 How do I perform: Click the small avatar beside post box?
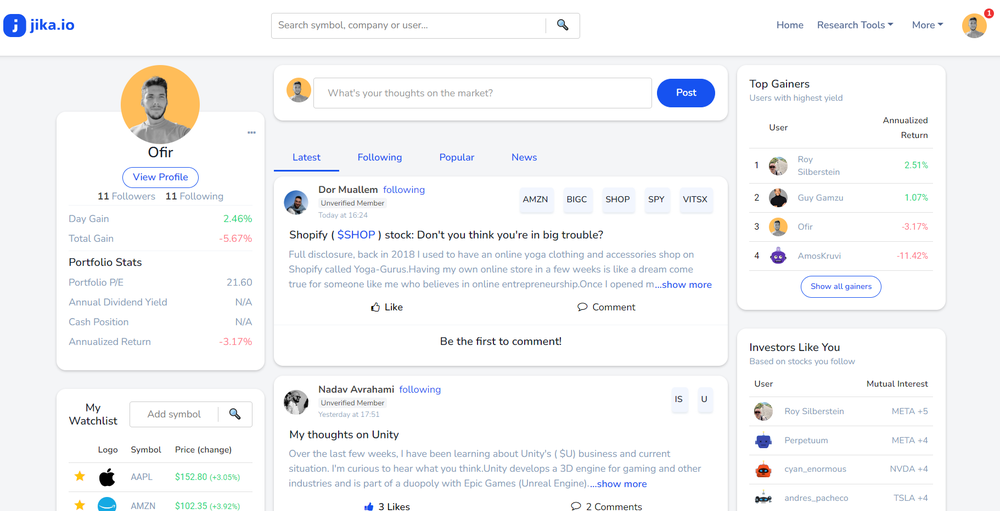point(298,90)
